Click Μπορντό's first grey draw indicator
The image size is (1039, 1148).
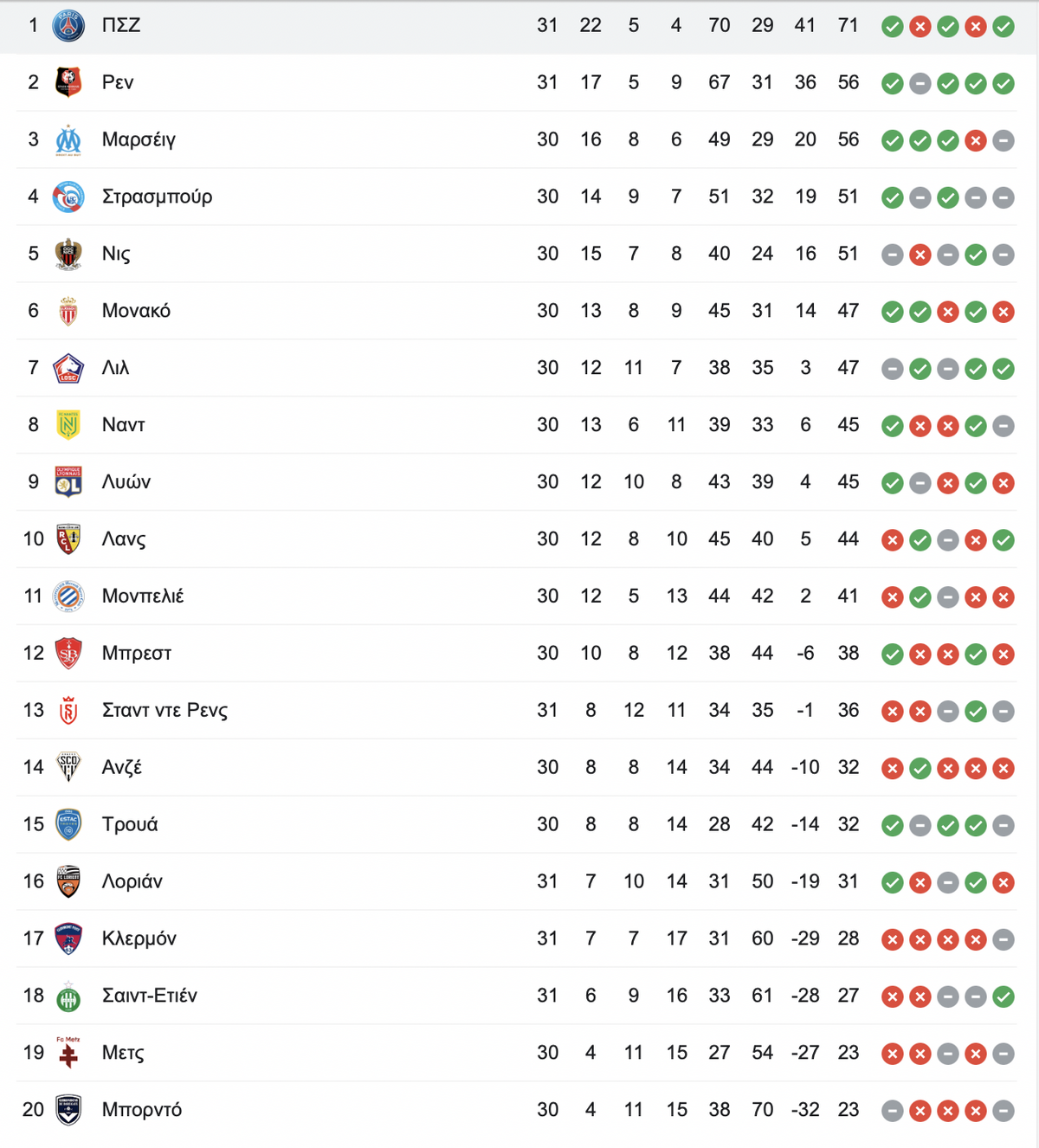click(893, 1110)
